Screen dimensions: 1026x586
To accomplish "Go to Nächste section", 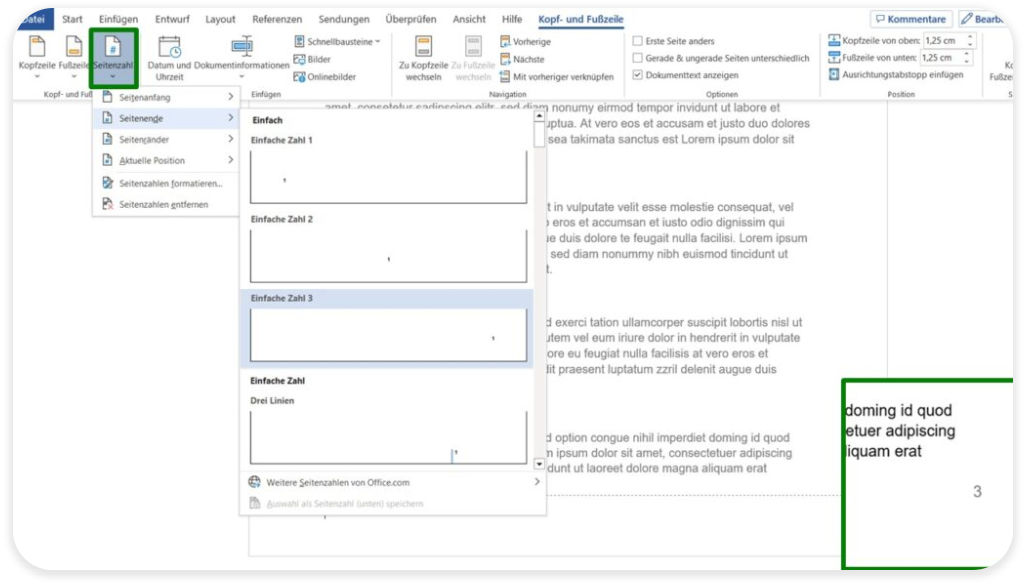I will pos(522,59).
